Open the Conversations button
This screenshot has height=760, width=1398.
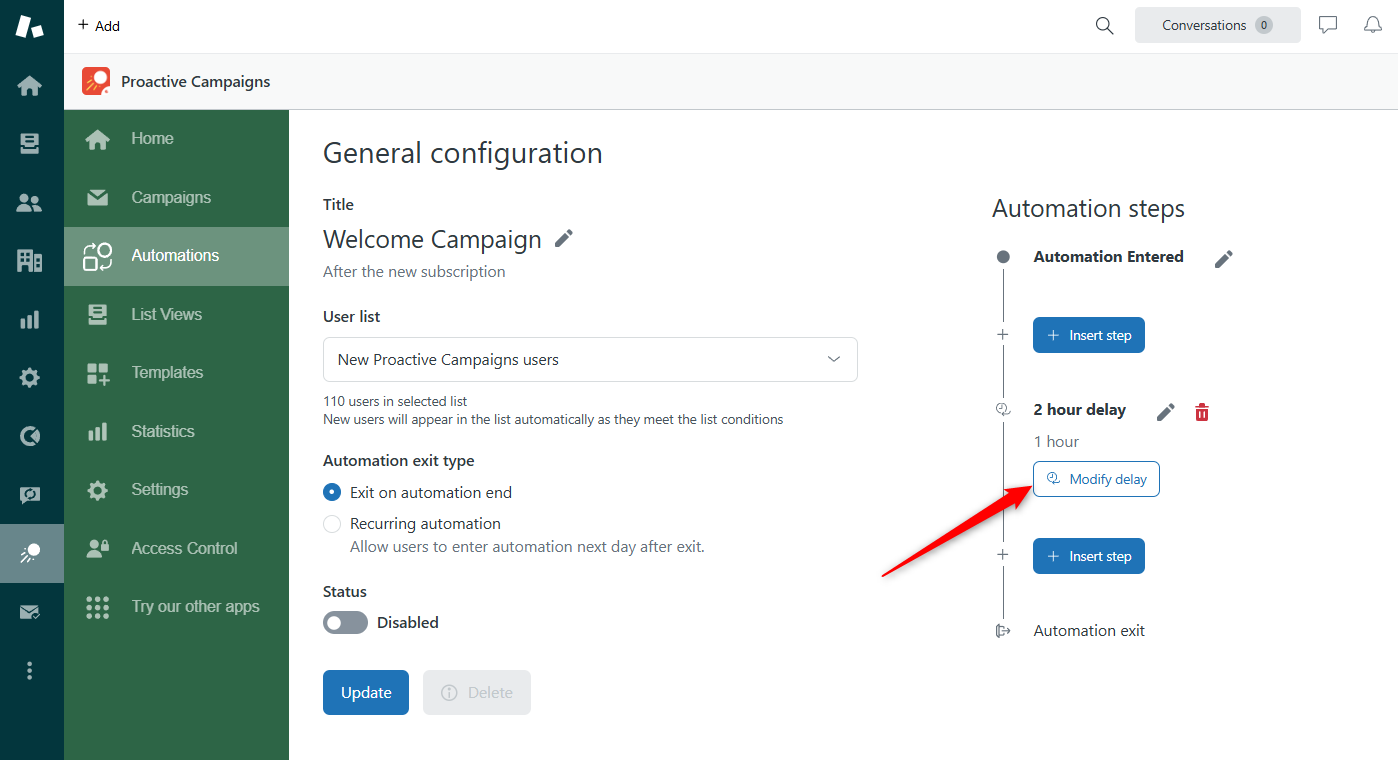click(1217, 25)
